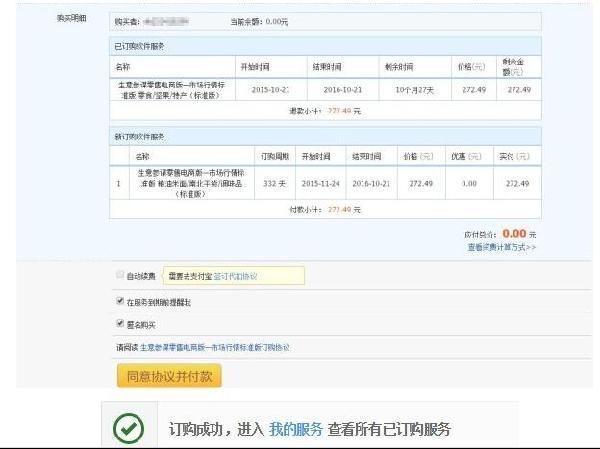Click the 付款小计 payment subtotal row
Viewport: 600px width, 449px height.
pyautogui.click(x=325, y=209)
